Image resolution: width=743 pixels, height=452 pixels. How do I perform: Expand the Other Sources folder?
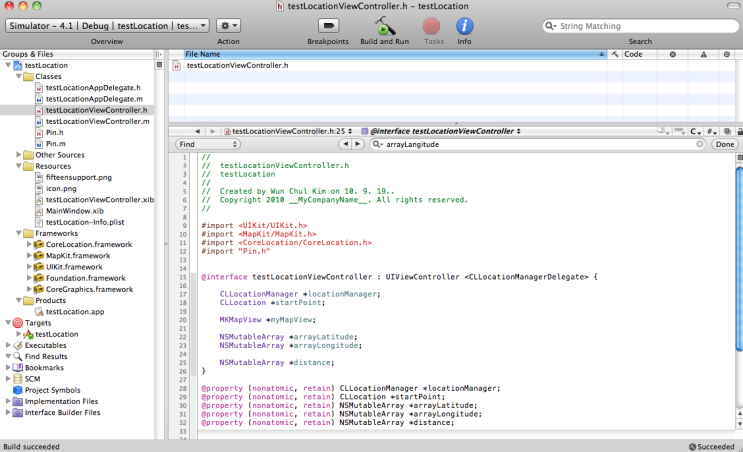(x=18, y=154)
